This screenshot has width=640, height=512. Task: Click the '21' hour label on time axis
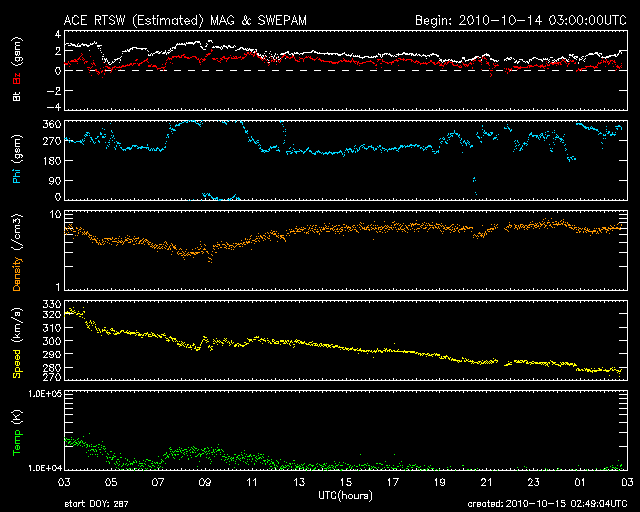[x=487, y=482]
